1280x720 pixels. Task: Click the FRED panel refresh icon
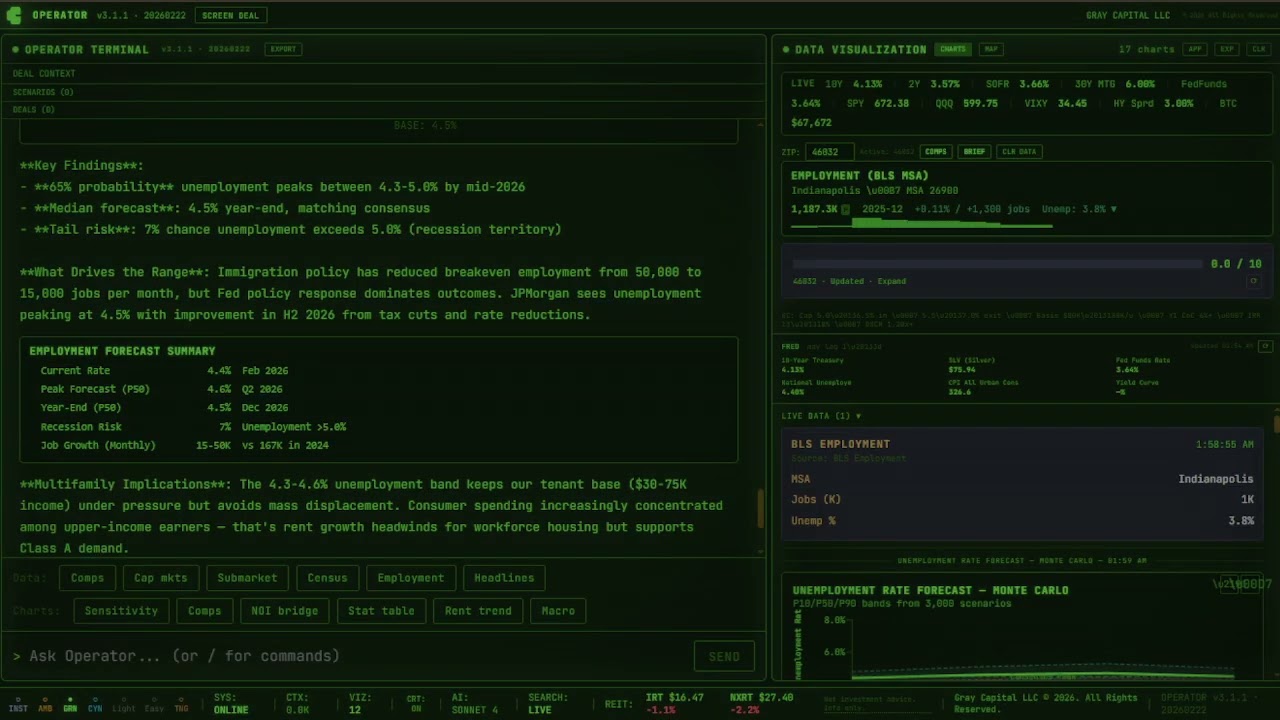pyautogui.click(x=1265, y=346)
